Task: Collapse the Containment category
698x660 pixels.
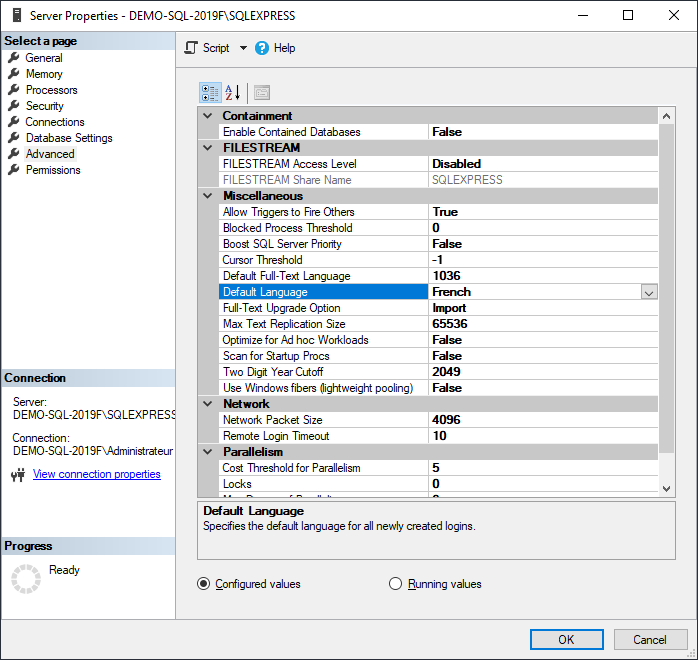Action: [207, 116]
